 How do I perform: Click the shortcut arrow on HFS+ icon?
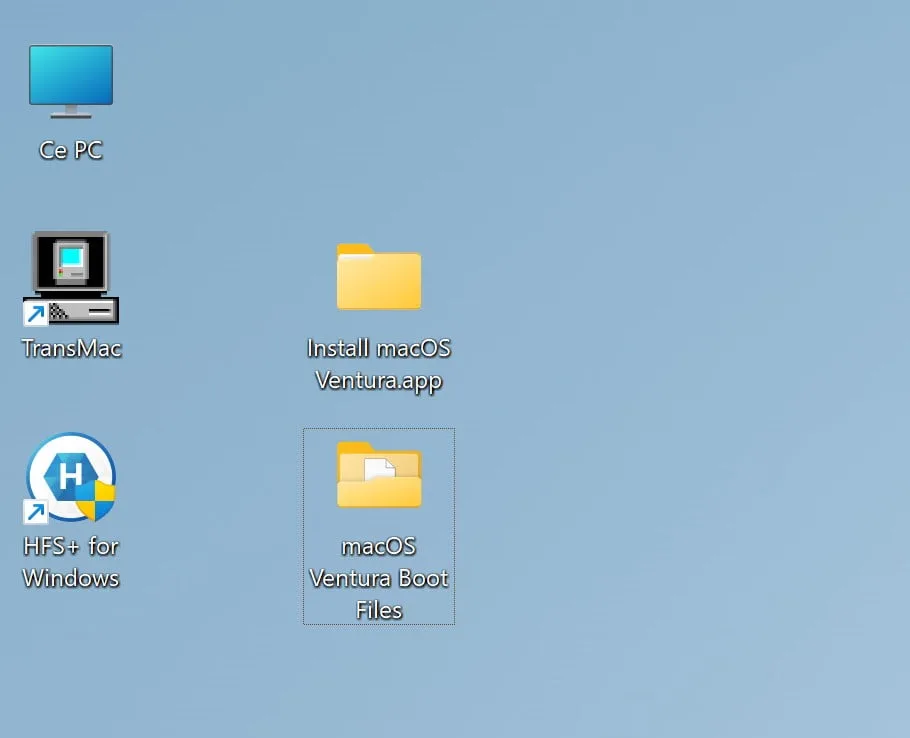point(35,513)
